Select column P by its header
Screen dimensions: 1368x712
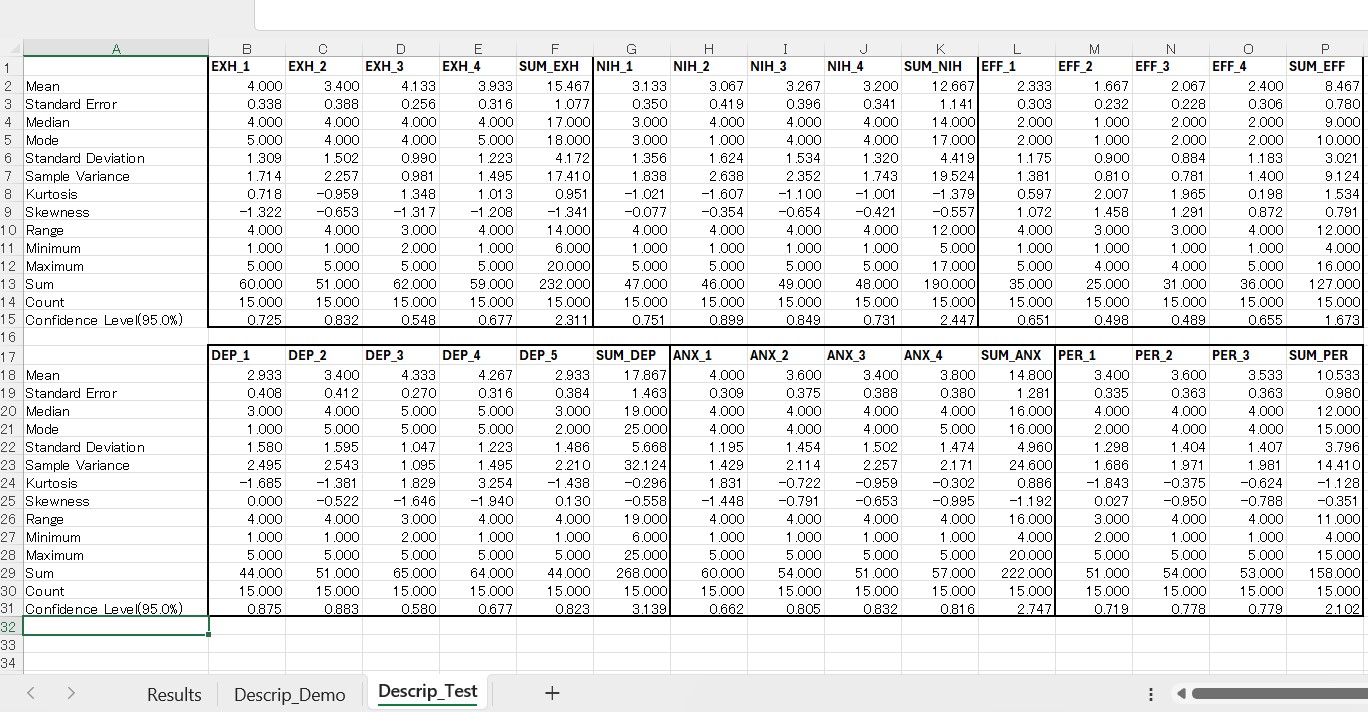[1324, 48]
